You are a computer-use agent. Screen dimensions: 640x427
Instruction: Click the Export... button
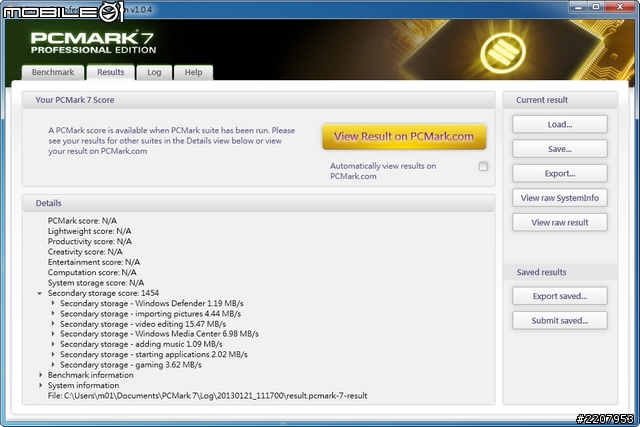[560, 173]
